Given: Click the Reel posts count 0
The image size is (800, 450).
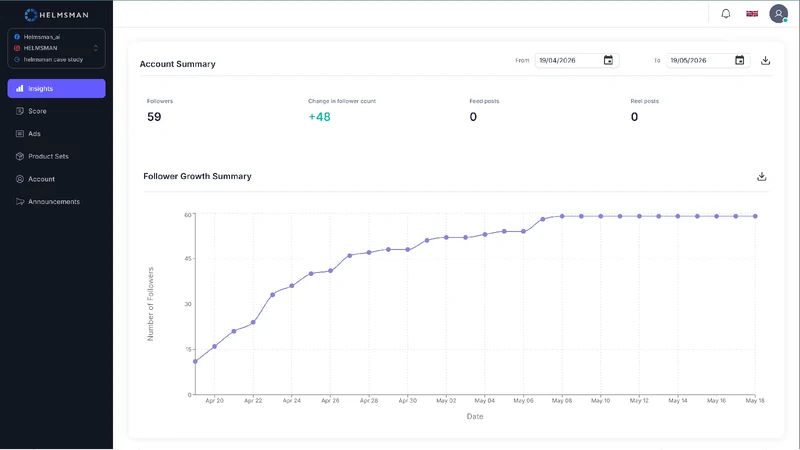Looking at the screenshot, I should click(x=634, y=117).
